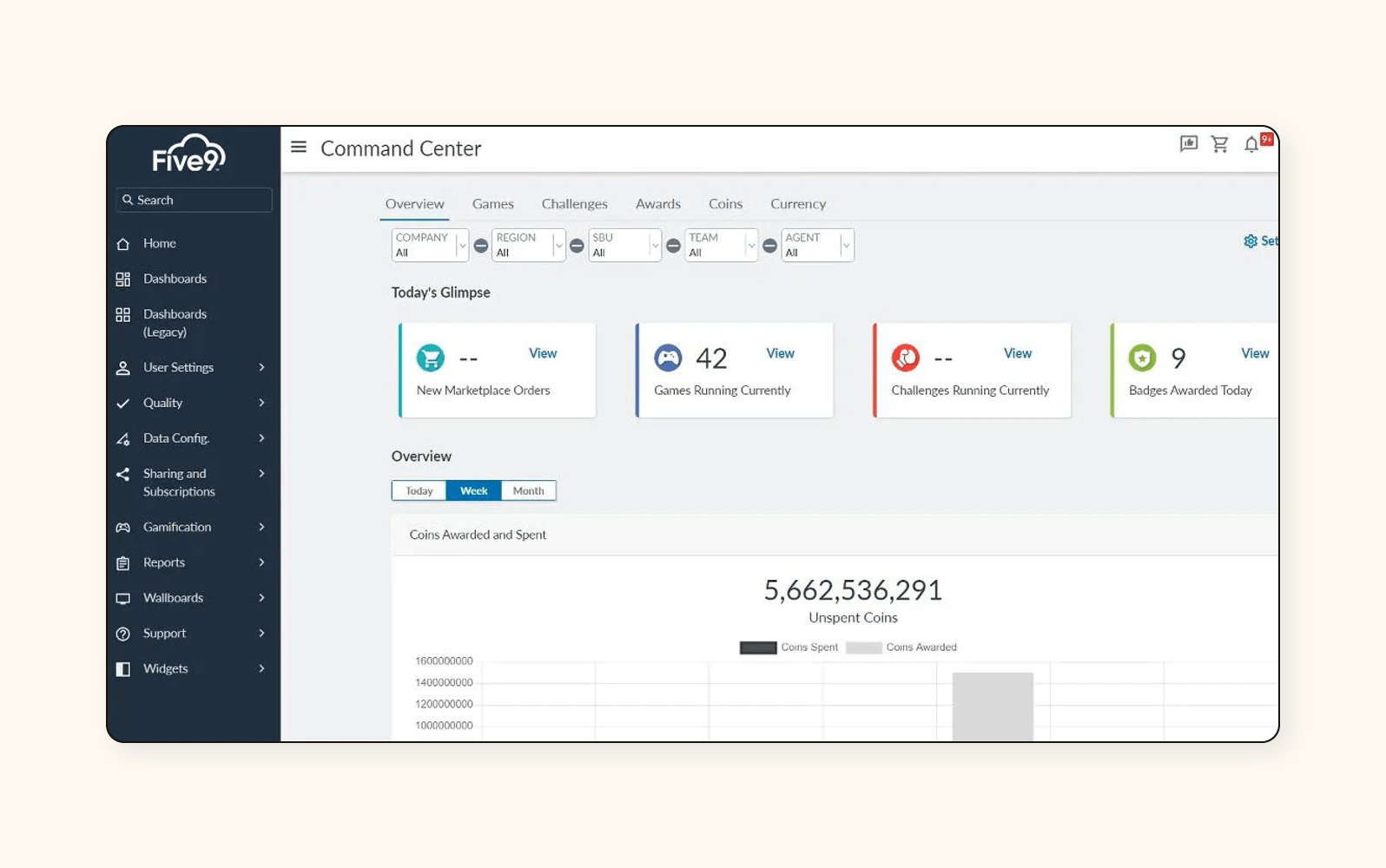Open the REGION filter dropdown
This screenshot has height=868, width=1386.
(528, 246)
